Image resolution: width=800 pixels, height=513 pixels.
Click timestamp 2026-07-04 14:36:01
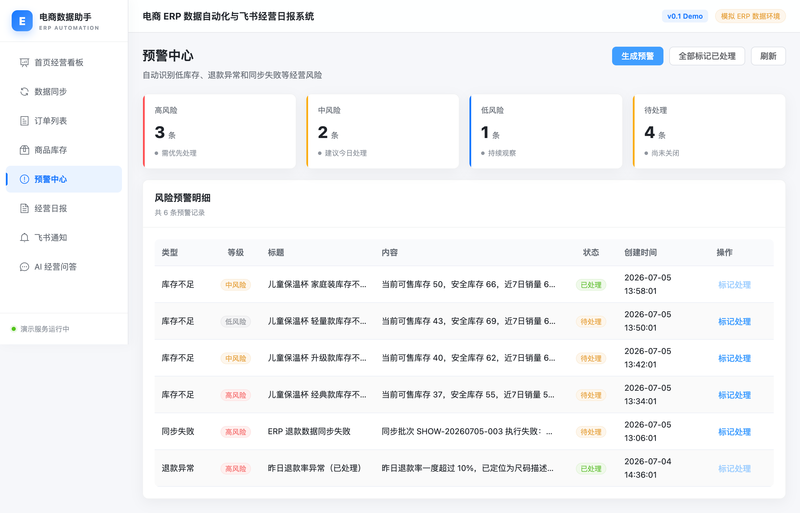pyautogui.click(x=647, y=468)
